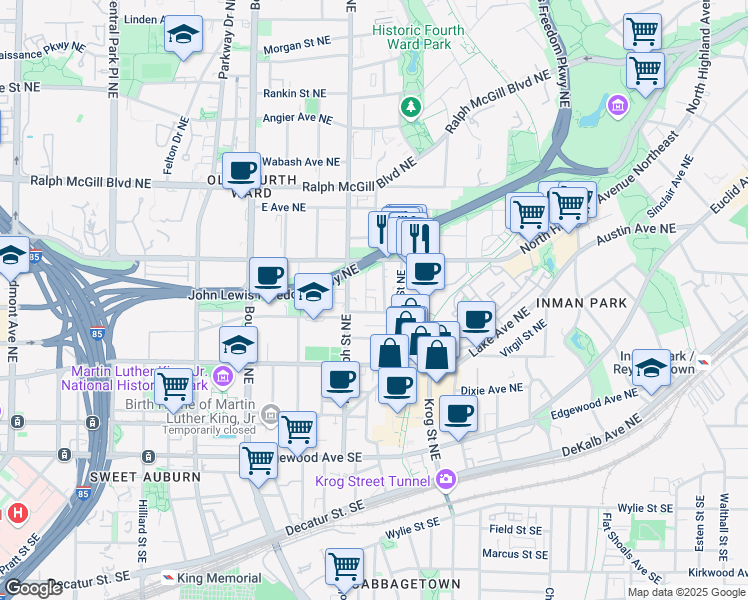This screenshot has width=748, height=600.
Task: Select the coffee marker at Old Fourth Ward label
Action: pyautogui.click(x=241, y=174)
